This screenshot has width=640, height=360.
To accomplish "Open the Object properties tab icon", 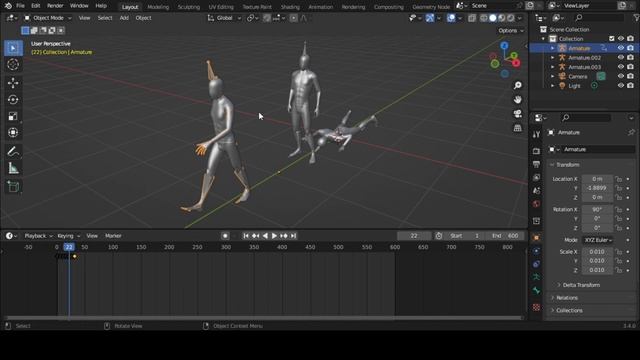I will coord(536,238).
